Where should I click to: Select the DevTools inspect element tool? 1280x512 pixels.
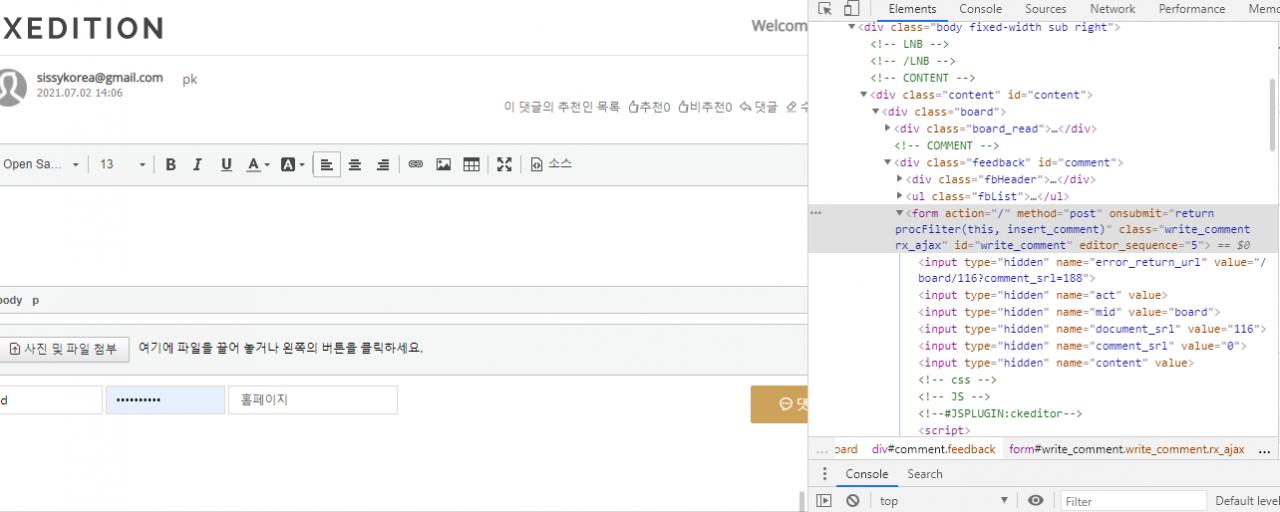(825, 9)
